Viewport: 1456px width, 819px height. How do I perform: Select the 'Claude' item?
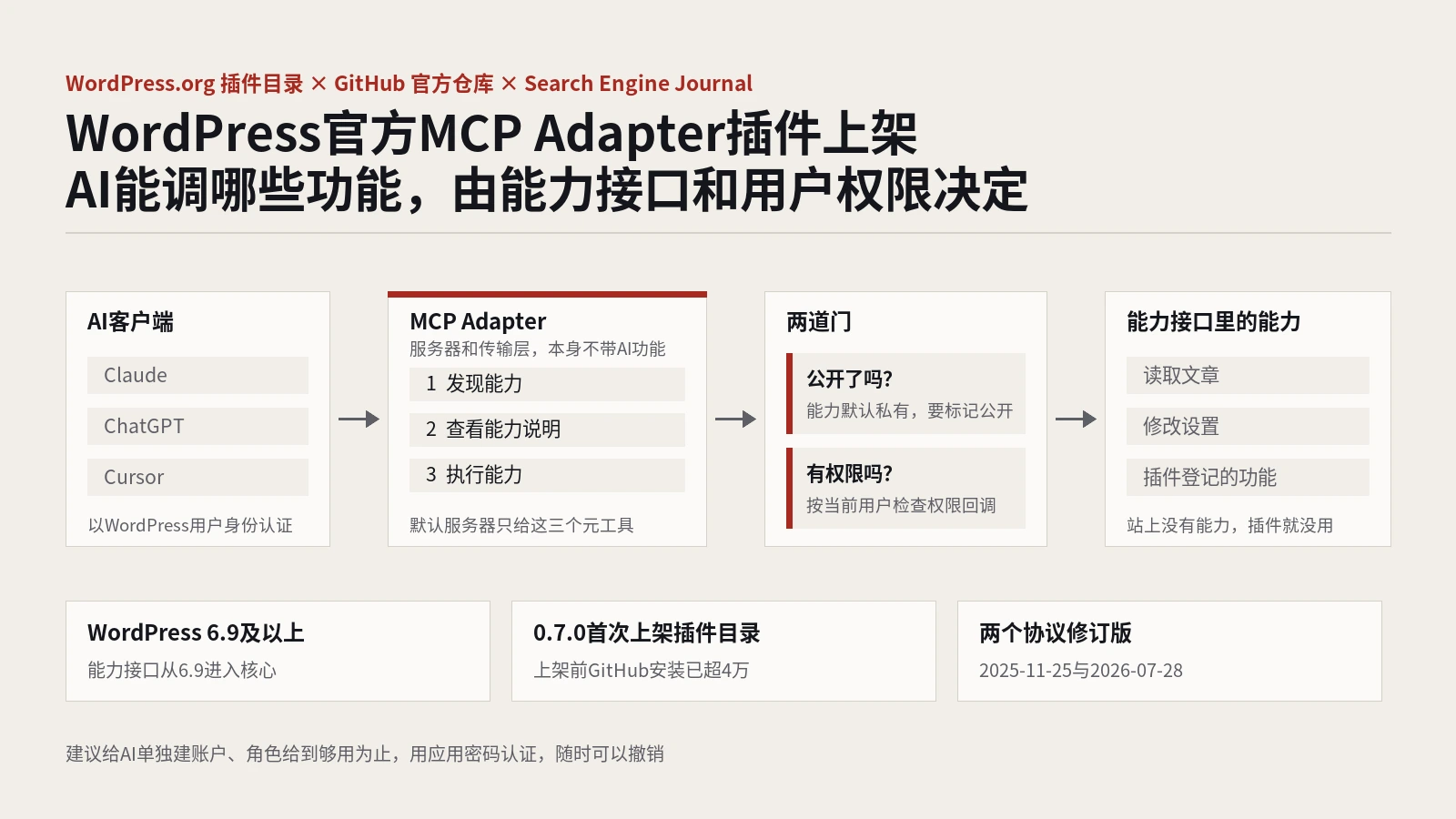pos(197,375)
